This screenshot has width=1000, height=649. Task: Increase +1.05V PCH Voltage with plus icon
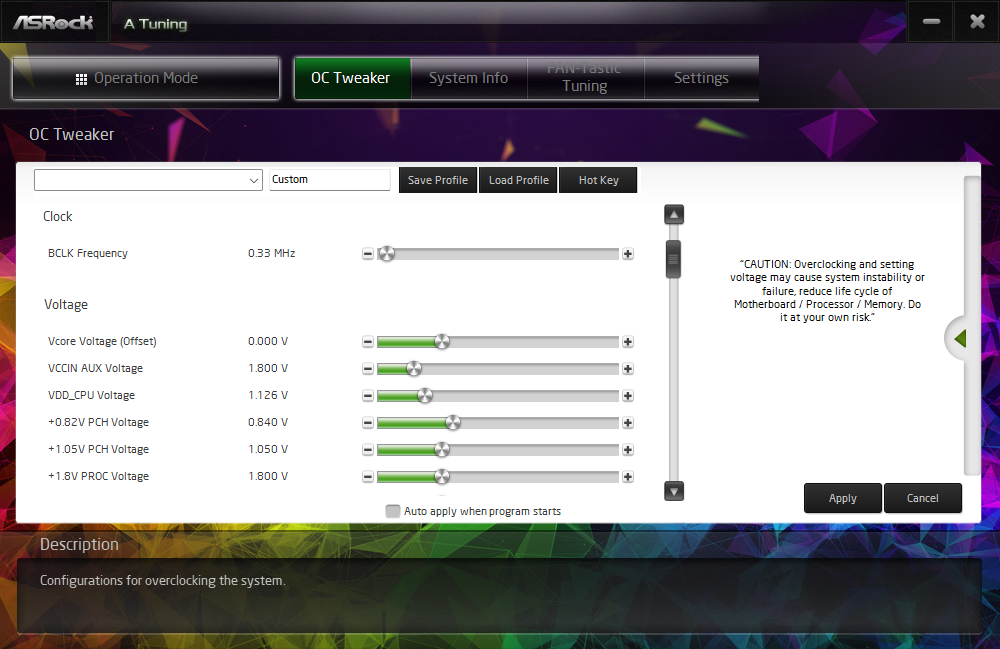[x=628, y=450]
